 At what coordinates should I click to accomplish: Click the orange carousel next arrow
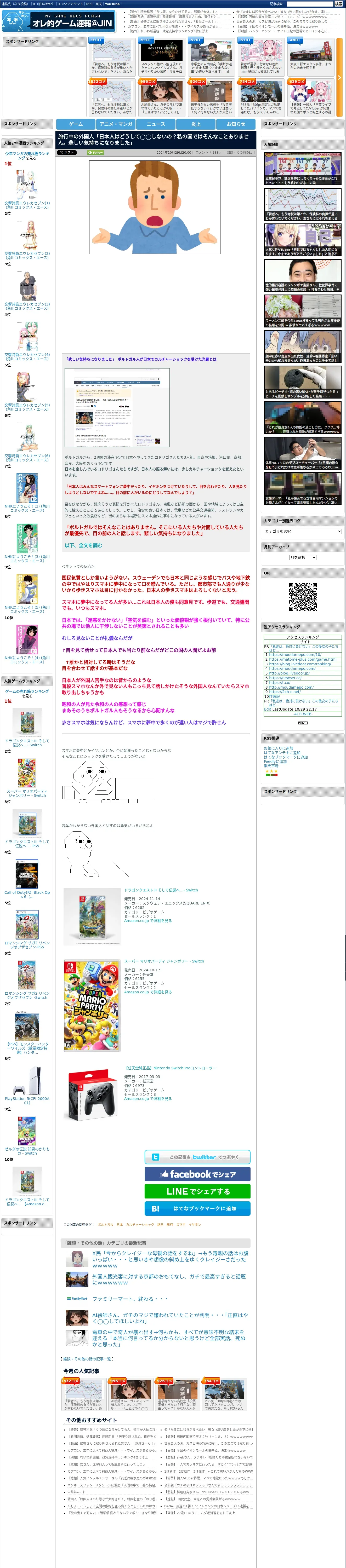pyautogui.click(x=339, y=77)
